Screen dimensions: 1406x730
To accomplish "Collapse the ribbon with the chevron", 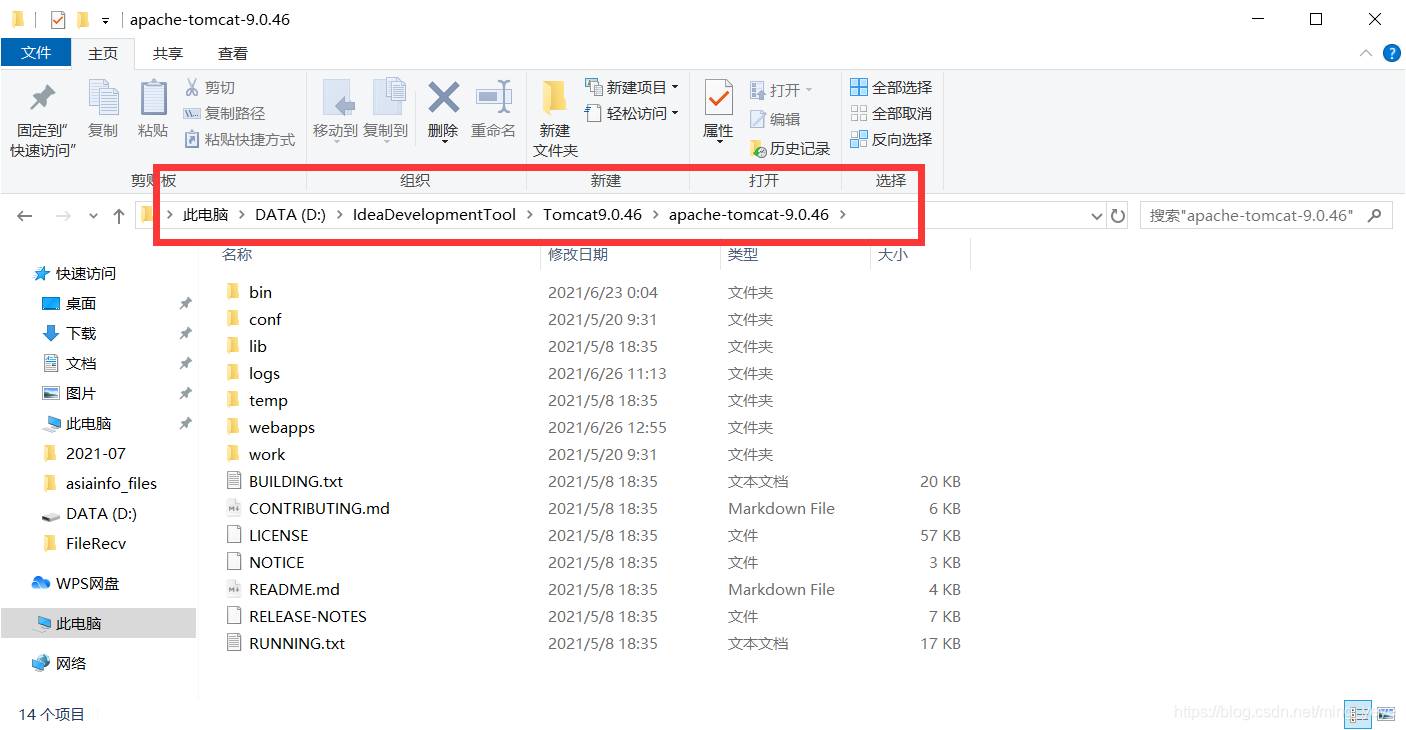I will [x=1366, y=53].
